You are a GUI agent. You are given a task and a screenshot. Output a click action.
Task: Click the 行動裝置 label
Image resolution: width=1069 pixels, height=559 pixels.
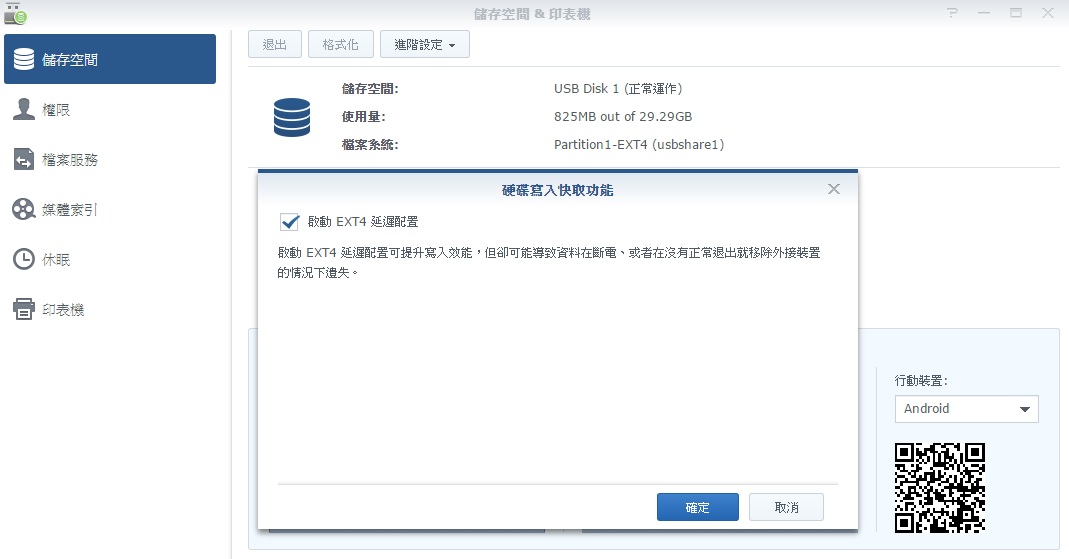point(921,380)
